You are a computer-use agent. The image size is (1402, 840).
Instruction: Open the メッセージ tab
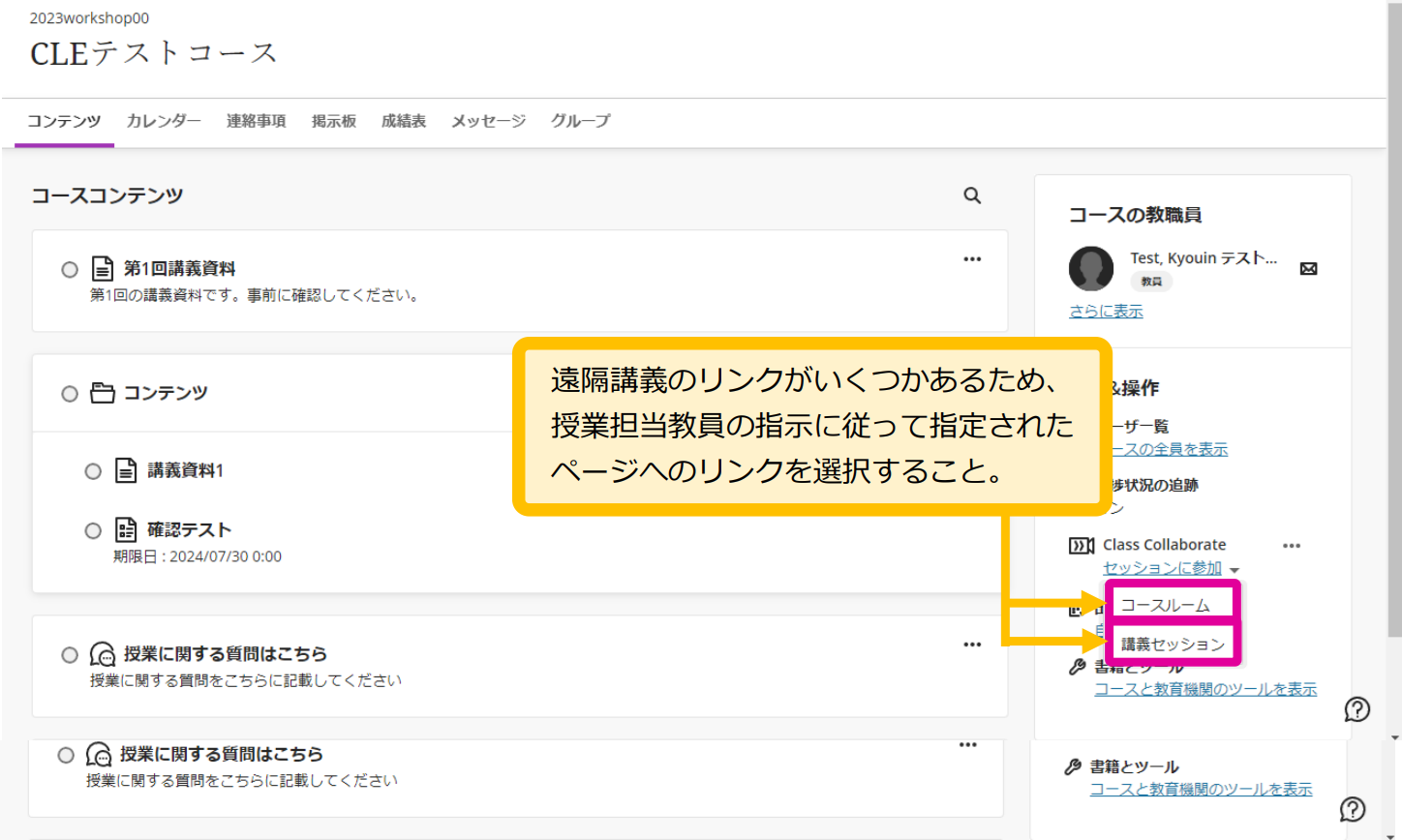tap(488, 121)
